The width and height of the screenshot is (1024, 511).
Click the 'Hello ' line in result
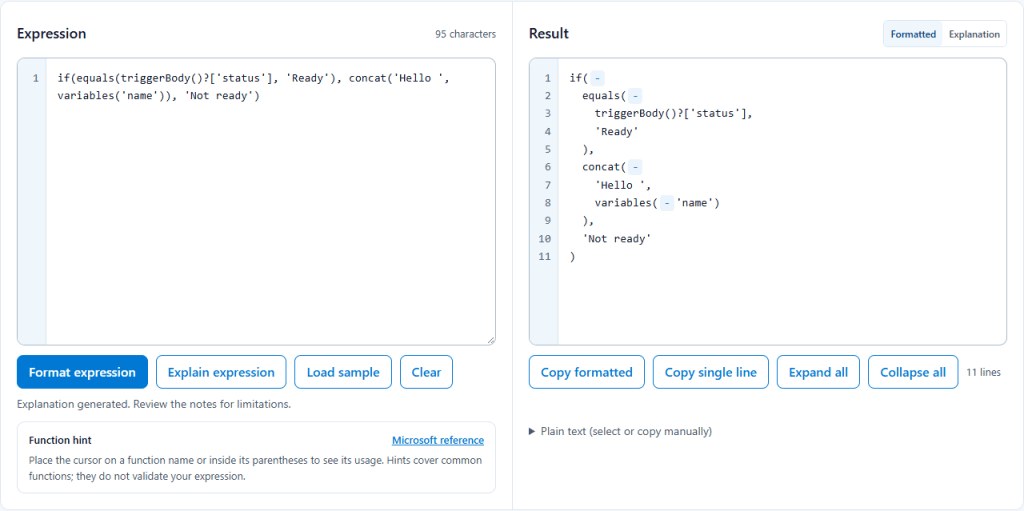click(x=623, y=185)
